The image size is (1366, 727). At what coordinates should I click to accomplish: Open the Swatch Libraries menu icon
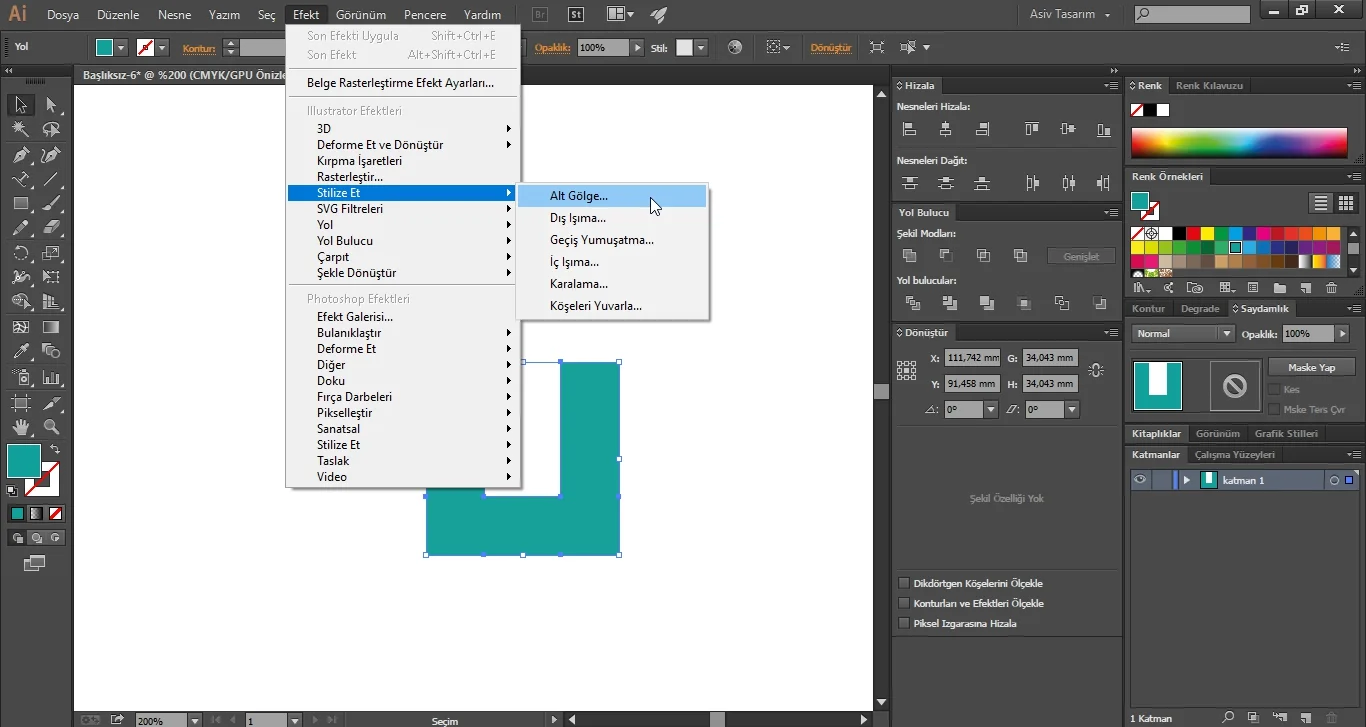(1139, 288)
